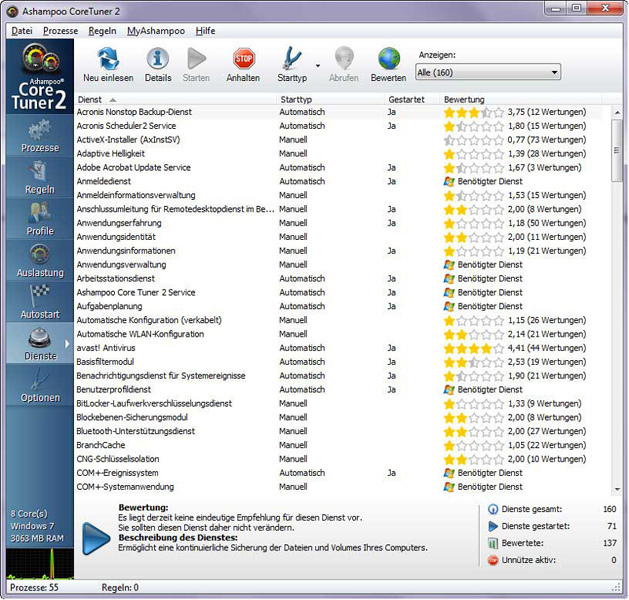Open the Prozesse menu
Image resolution: width=629 pixels, height=600 pixels.
point(61,31)
